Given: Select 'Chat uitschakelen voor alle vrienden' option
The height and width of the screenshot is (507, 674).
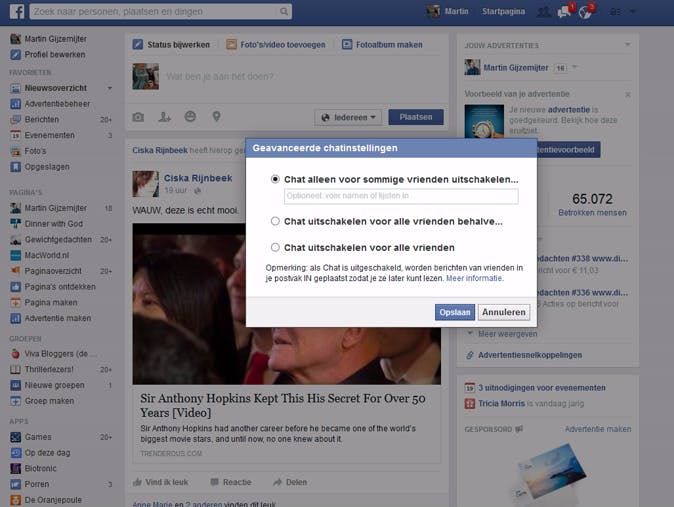Looking at the screenshot, I should pos(276,247).
